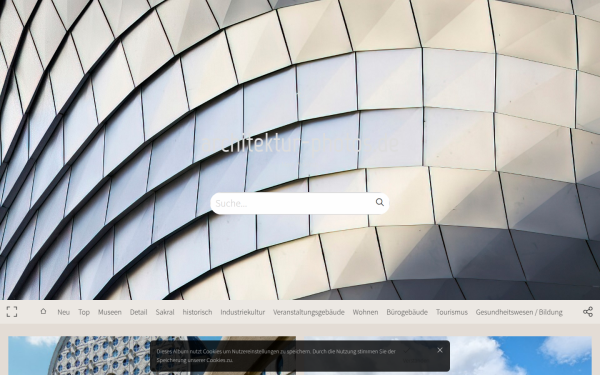Go to the home page via house icon

tap(43, 311)
